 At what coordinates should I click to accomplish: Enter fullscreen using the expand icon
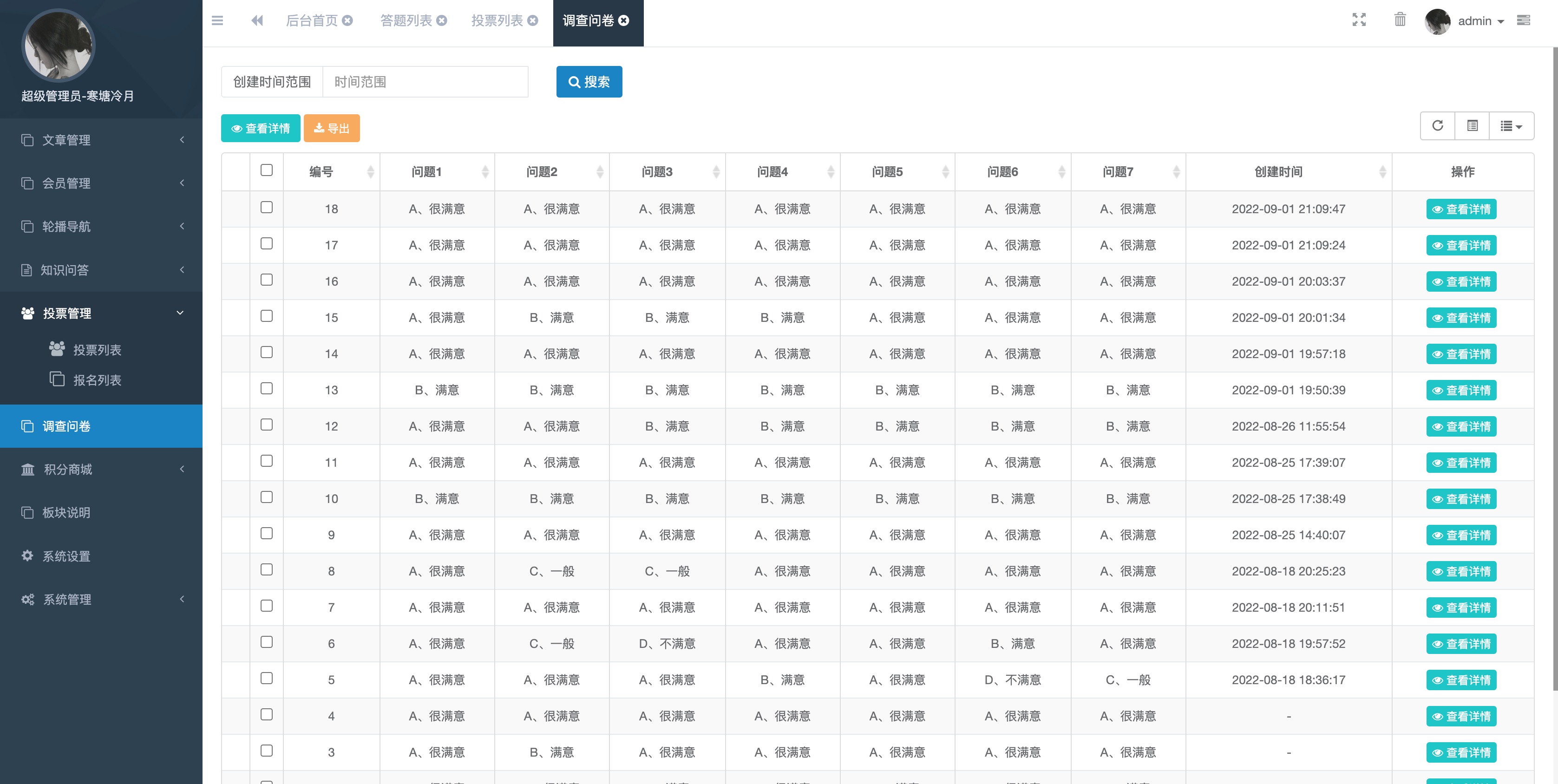coord(1359,20)
